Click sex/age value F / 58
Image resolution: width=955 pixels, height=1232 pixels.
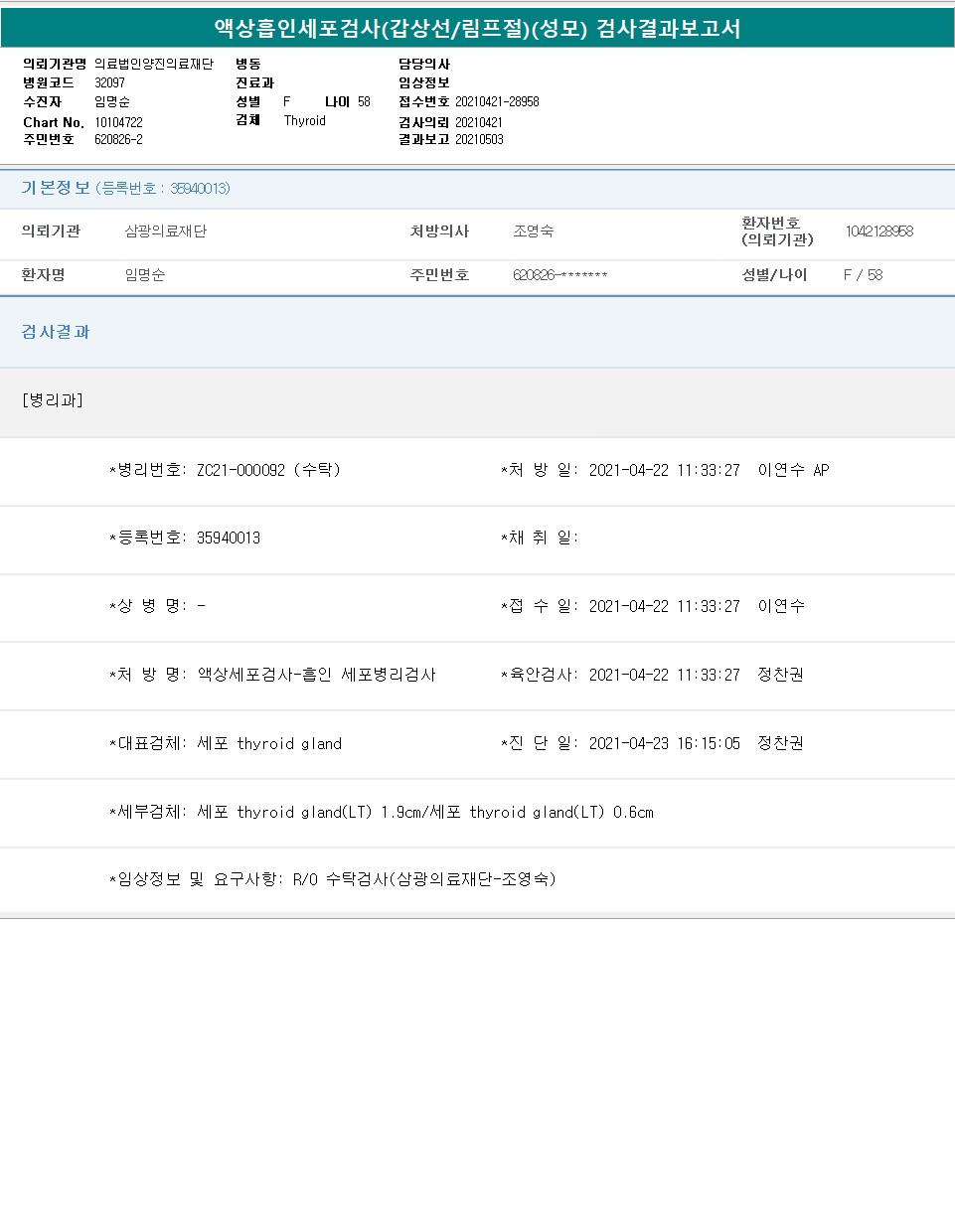[x=863, y=274]
